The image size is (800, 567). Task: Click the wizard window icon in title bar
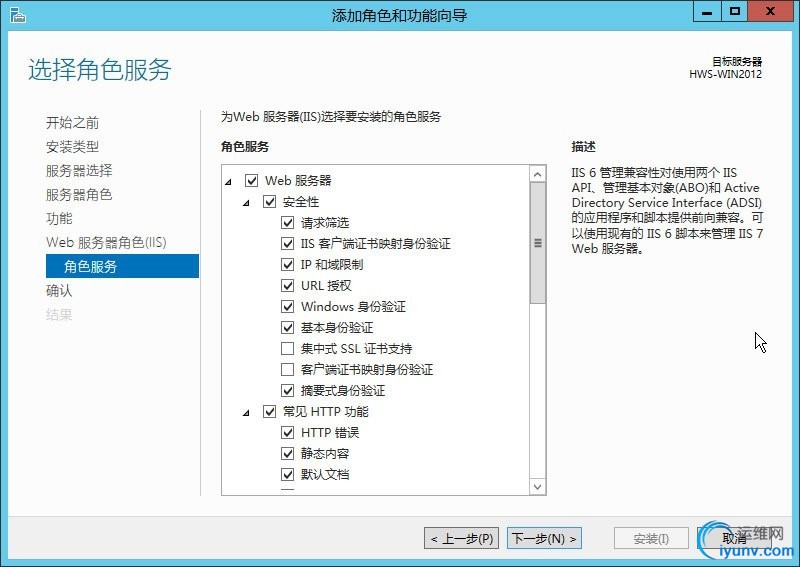(17, 15)
